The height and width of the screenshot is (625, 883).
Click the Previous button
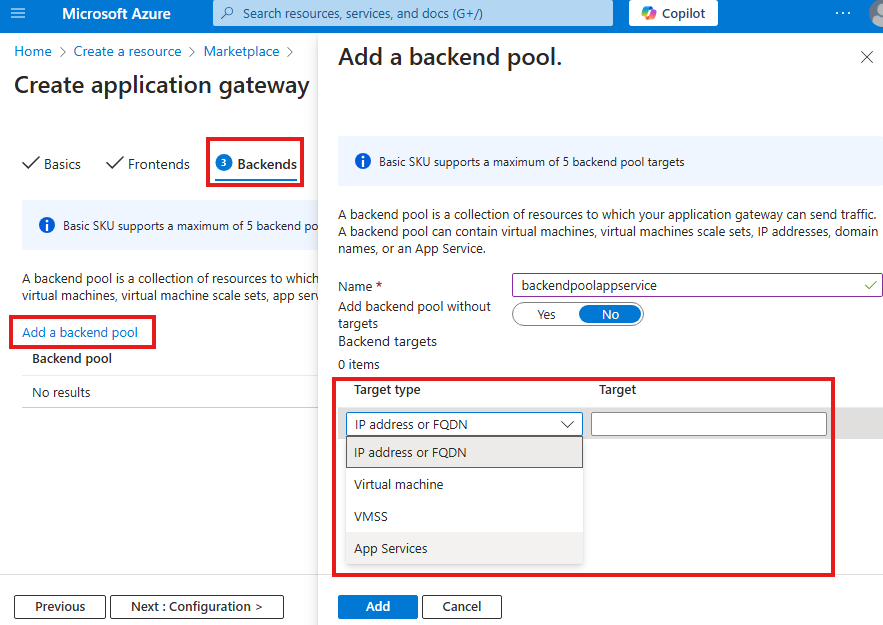click(x=60, y=606)
